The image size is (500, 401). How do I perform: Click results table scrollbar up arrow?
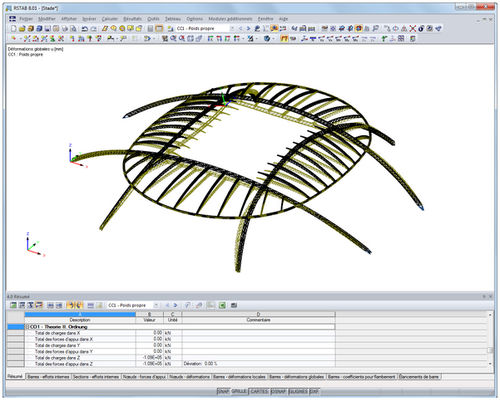tap(490, 315)
